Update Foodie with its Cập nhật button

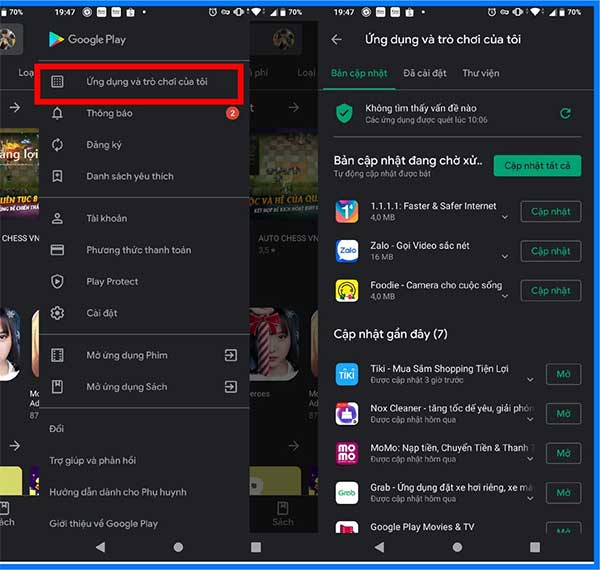tap(551, 291)
